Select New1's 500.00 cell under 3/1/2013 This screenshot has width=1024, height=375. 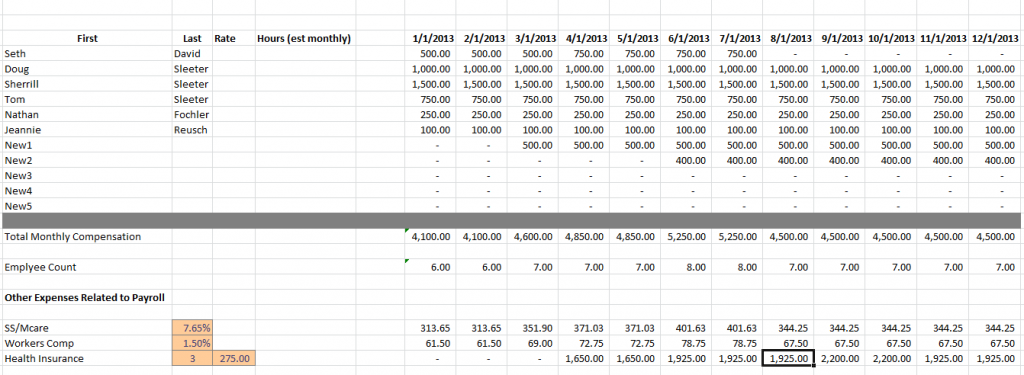point(532,145)
